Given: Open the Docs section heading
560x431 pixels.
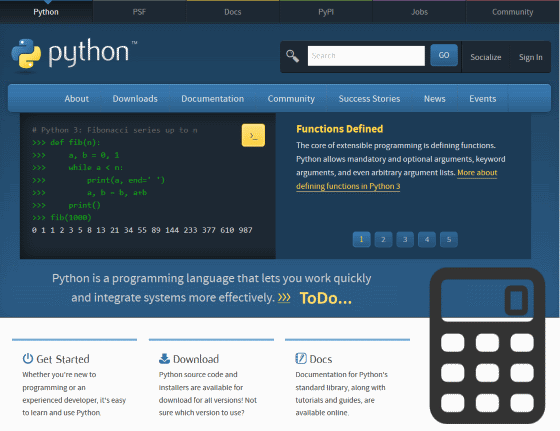Looking at the screenshot, I should point(321,359).
